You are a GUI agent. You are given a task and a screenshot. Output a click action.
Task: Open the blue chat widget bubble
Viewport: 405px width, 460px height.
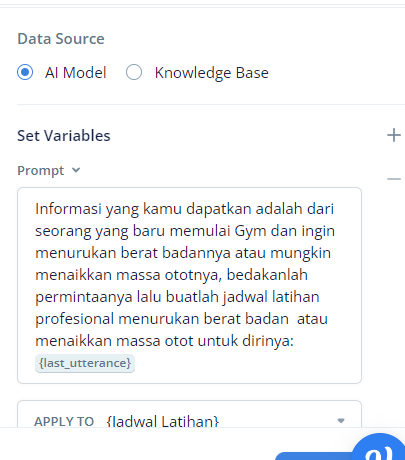tap(380, 447)
